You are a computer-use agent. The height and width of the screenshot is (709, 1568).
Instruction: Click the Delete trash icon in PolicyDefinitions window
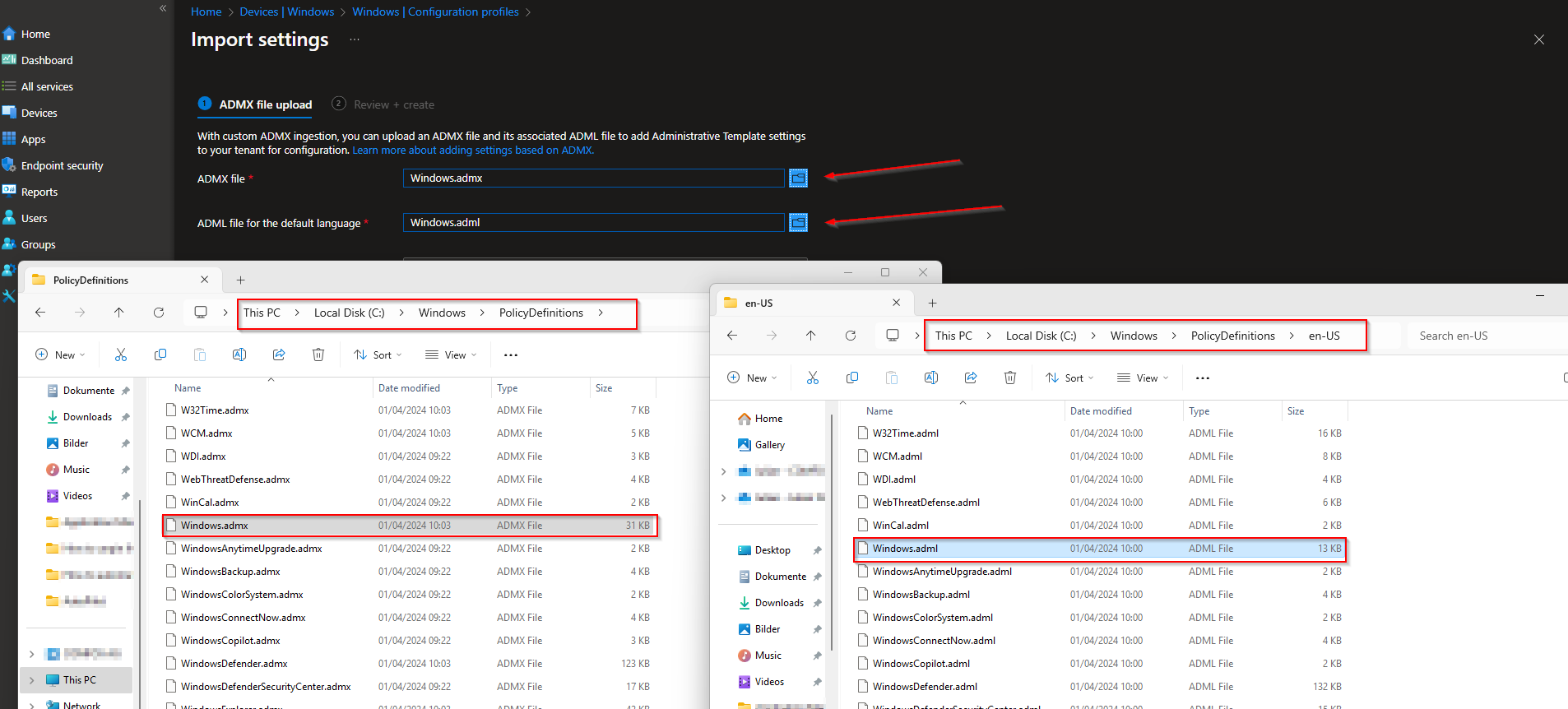tap(318, 354)
